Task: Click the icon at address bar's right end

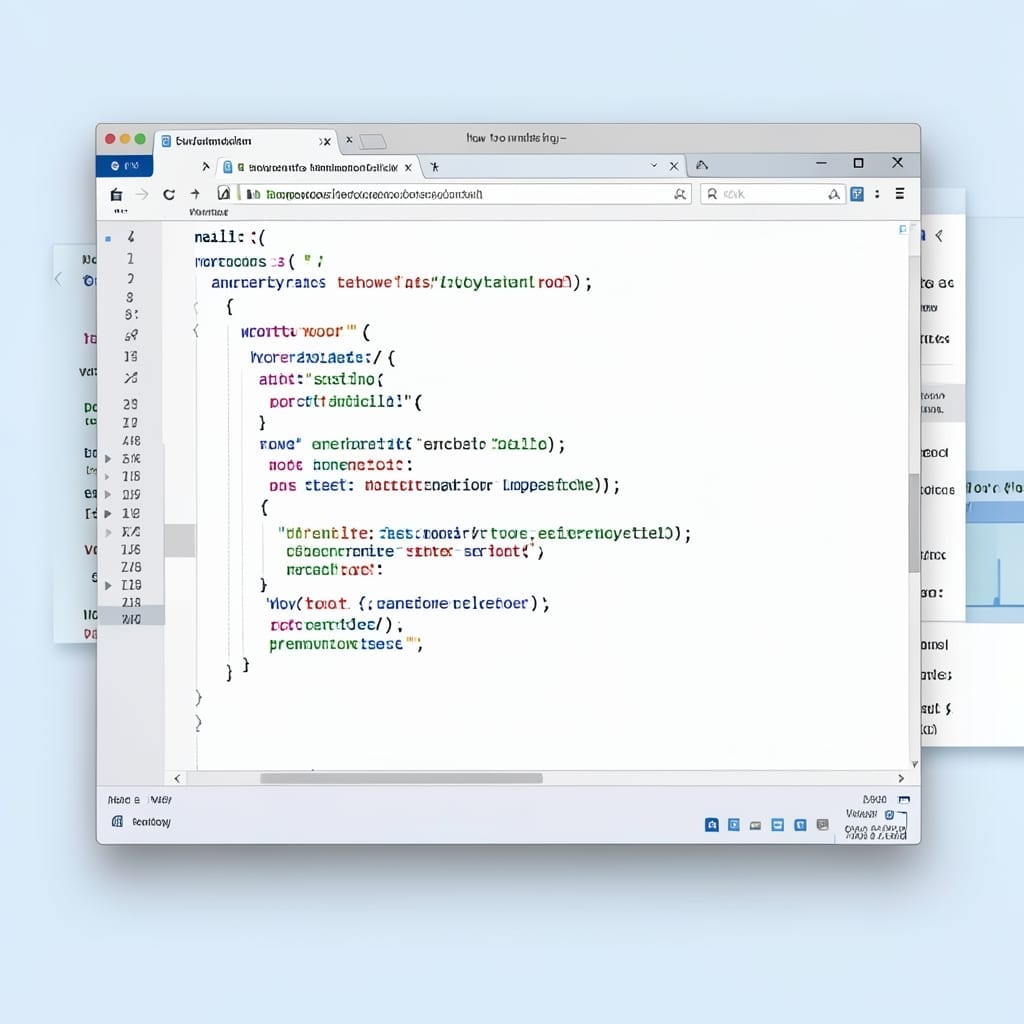Action: pyautogui.click(x=680, y=194)
